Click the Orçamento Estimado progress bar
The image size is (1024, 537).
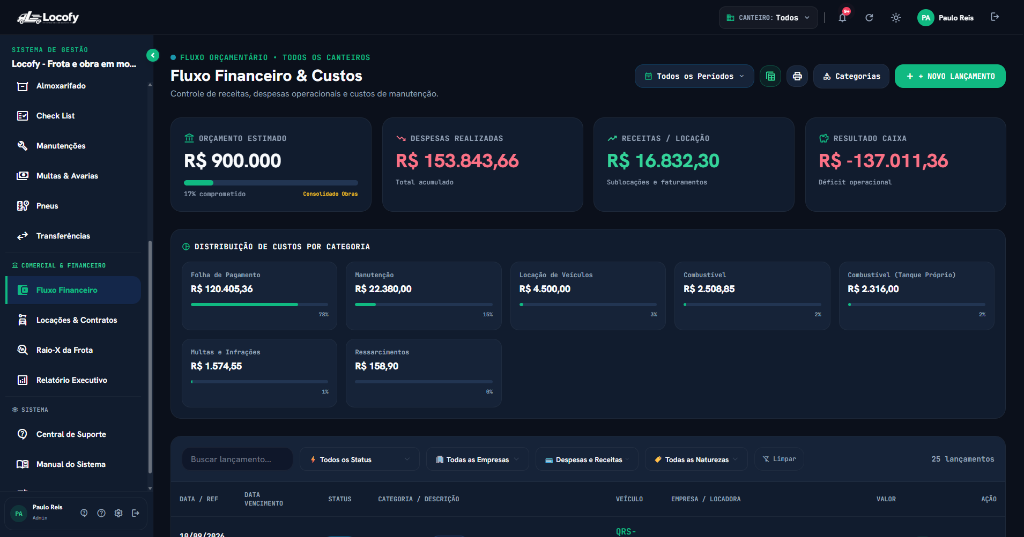point(271,183)
